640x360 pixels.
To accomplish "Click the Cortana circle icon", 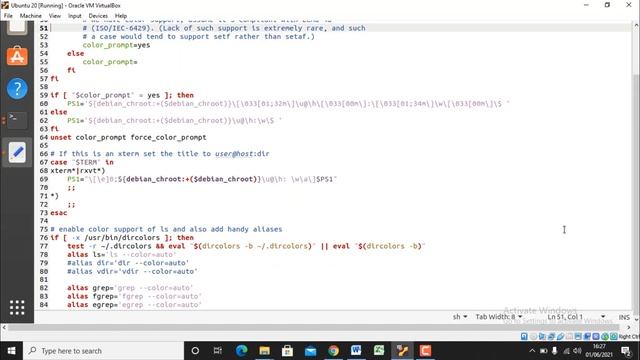I will click(x=195, y=351).
